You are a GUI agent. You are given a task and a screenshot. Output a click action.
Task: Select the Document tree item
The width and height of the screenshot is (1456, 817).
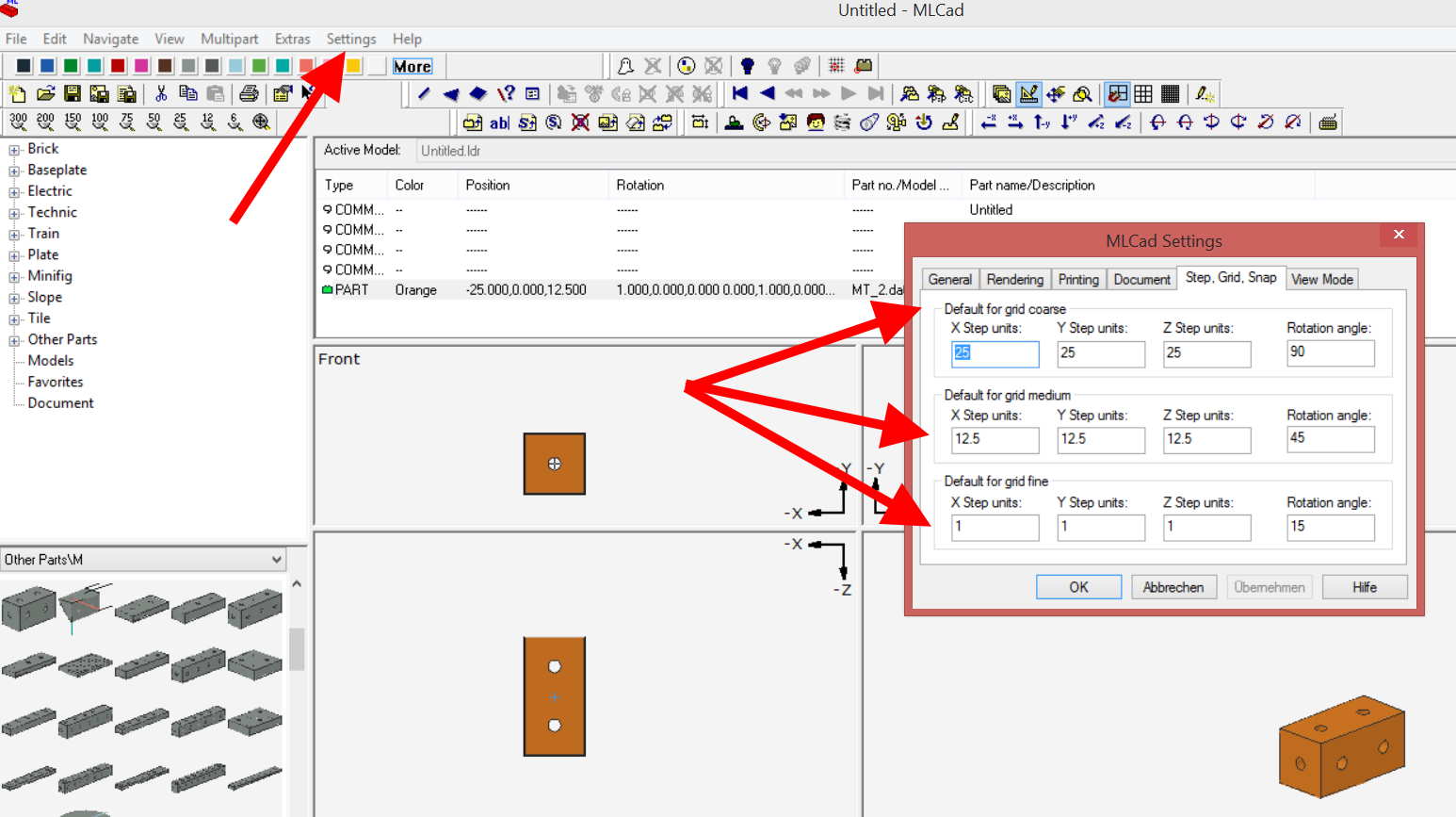pyautogui.click(x=60, y=403)
